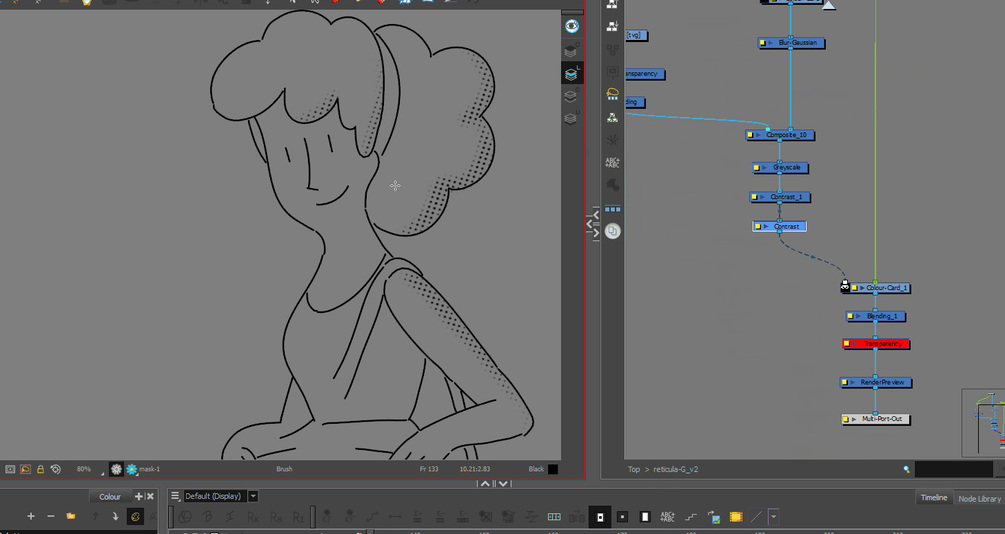Open dropdown arrow at end of timeline toolbar
1005x534 pixels.
[x=773, y=517]
